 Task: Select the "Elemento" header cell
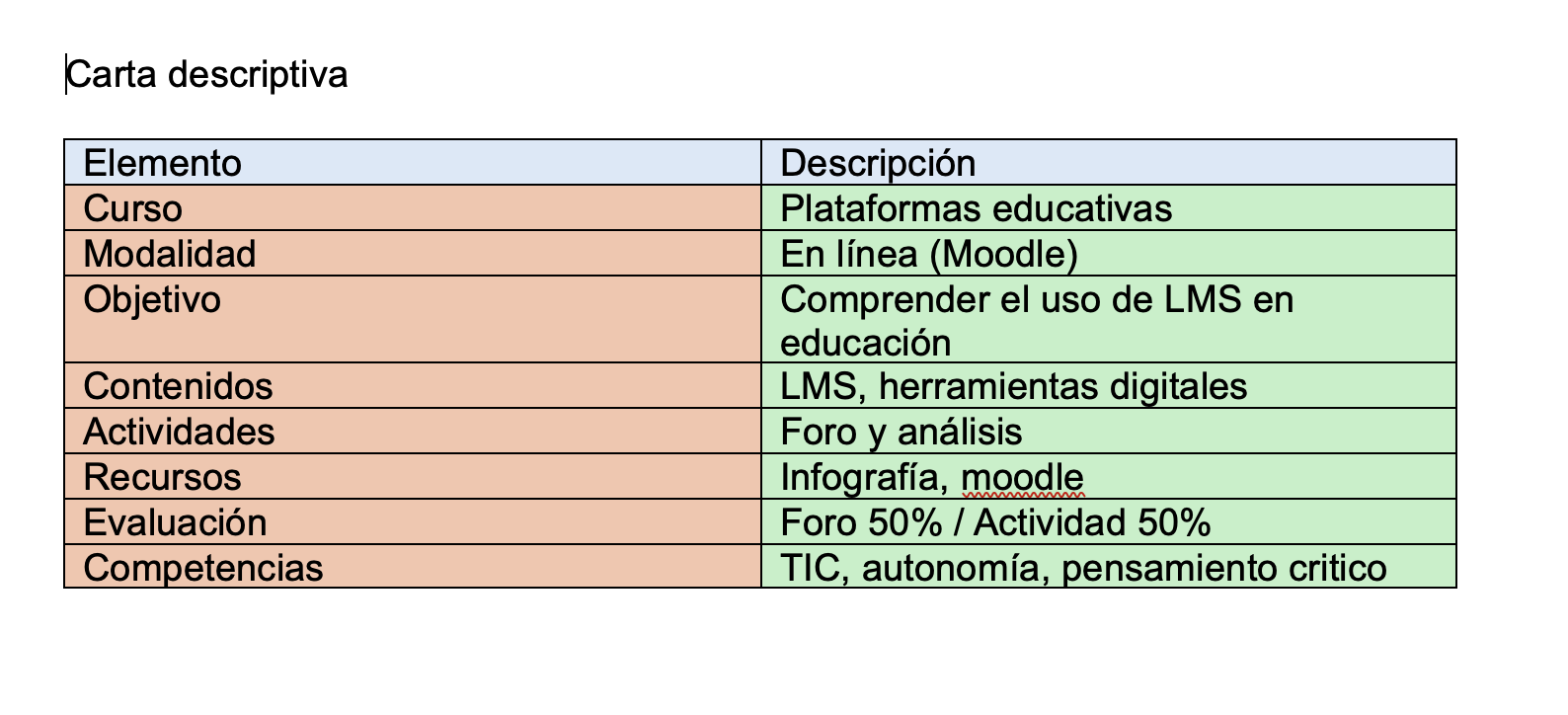tap(163, 163)
